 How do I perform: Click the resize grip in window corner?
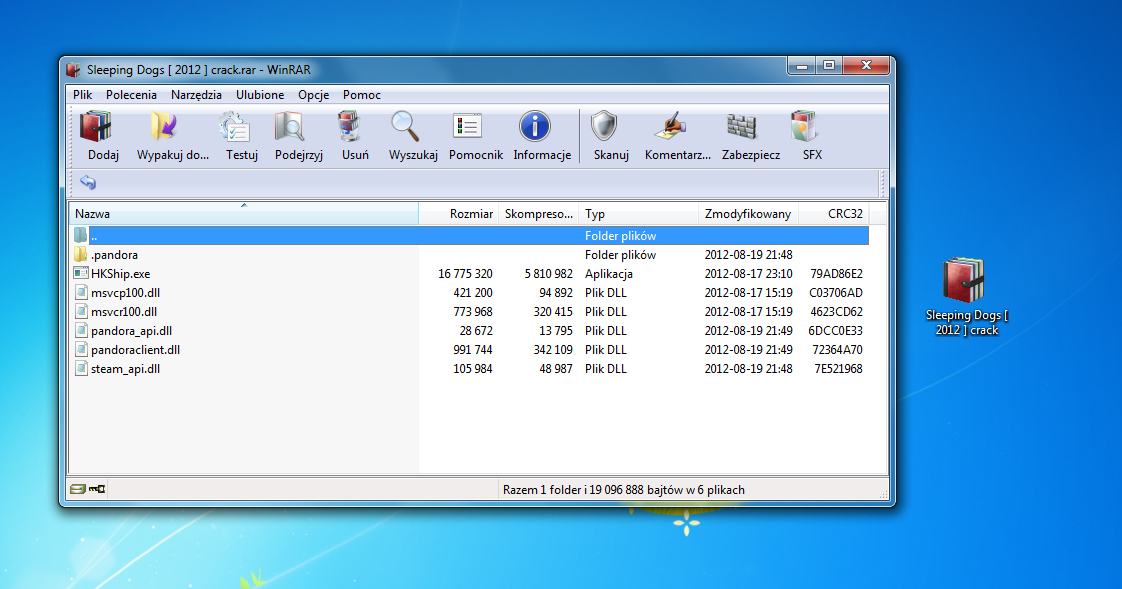pos(883,494)
